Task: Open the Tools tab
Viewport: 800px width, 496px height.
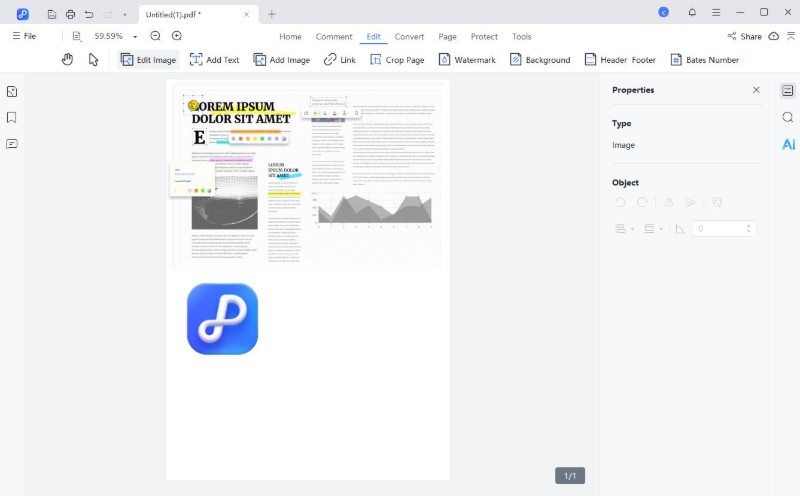Action: [521, 37]
